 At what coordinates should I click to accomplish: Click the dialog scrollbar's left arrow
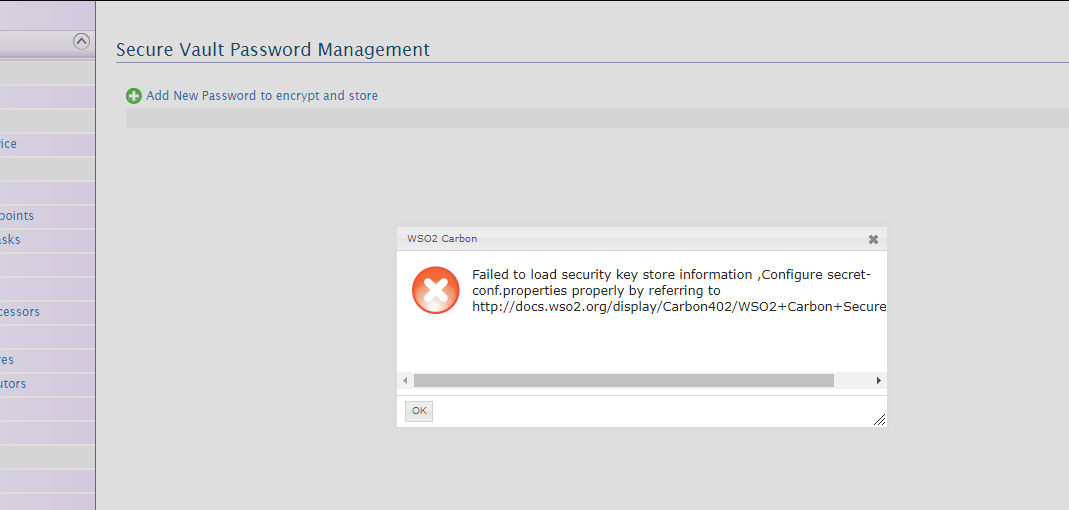(x=405, y=381)
